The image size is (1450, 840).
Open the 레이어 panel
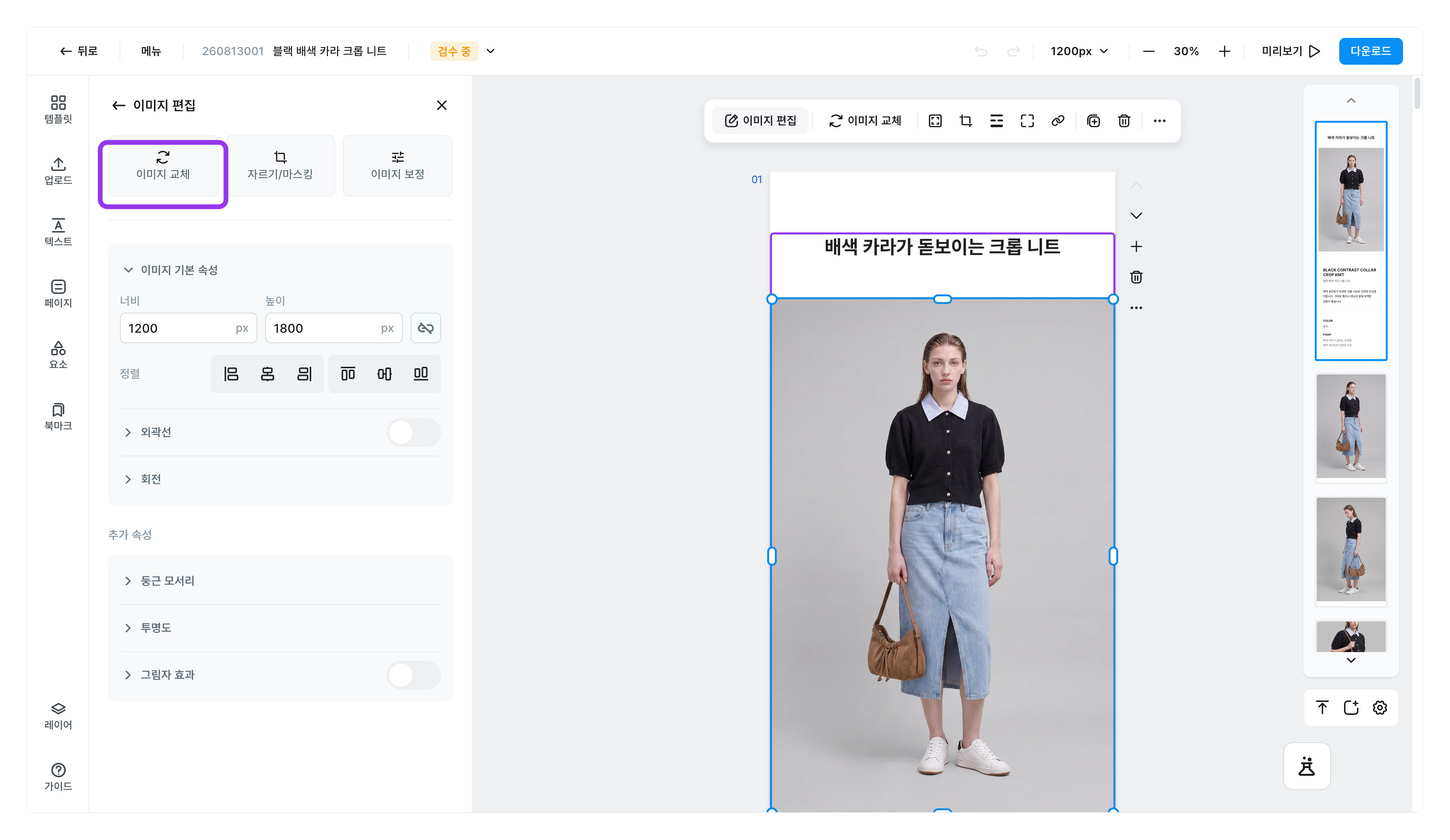click(x=58, y=716)
